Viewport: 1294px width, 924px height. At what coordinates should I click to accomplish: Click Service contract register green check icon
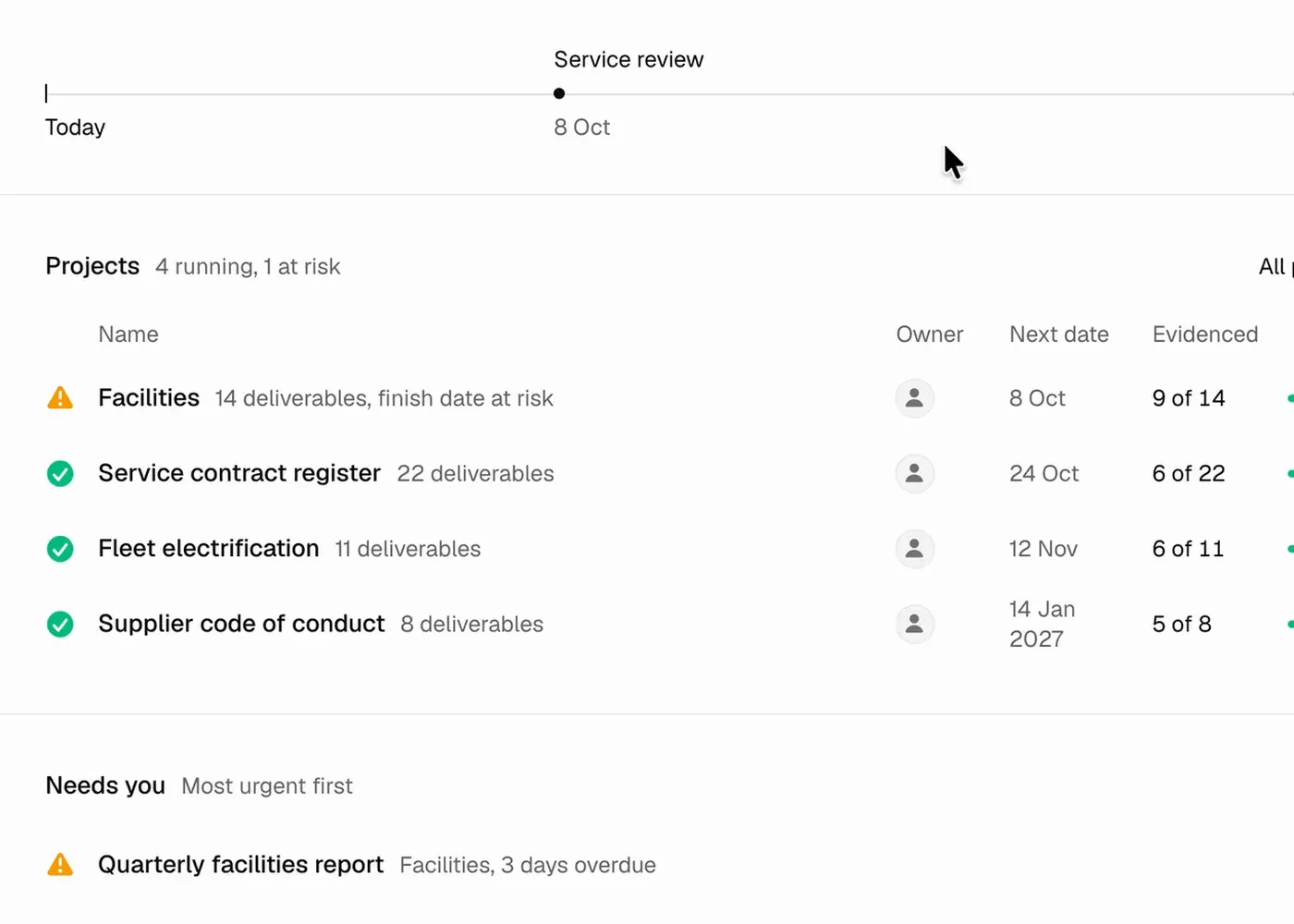60,474
